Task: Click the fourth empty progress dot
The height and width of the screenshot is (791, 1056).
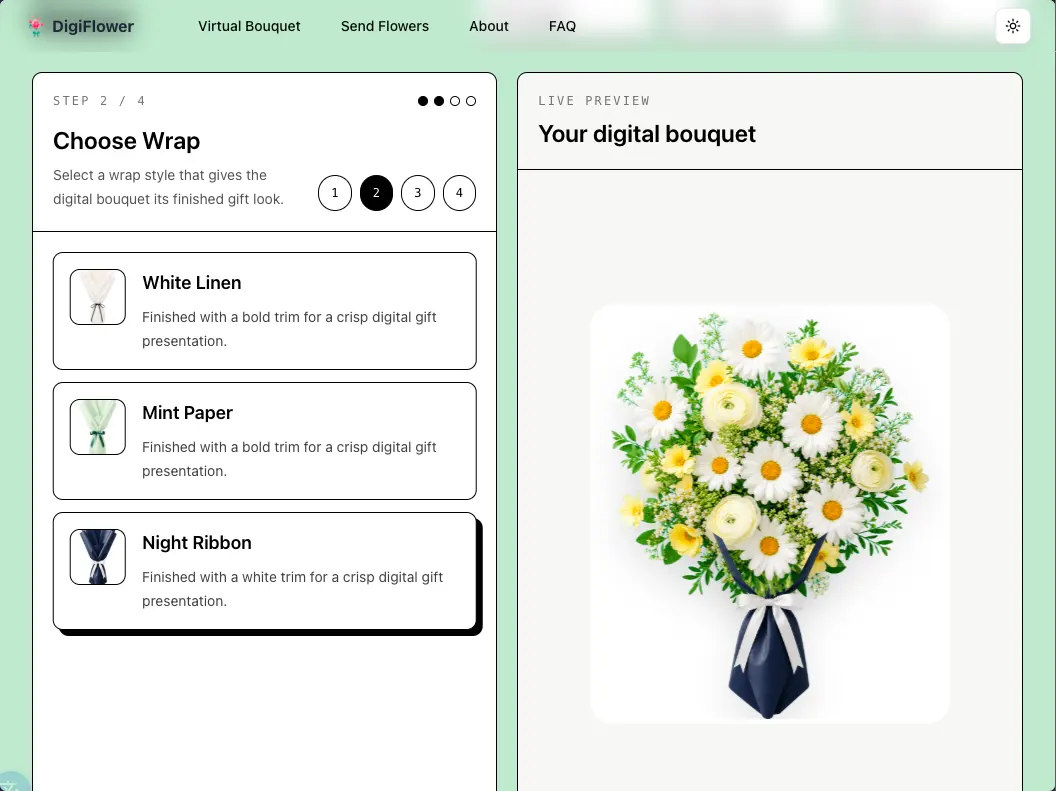Action: [471, 101]
